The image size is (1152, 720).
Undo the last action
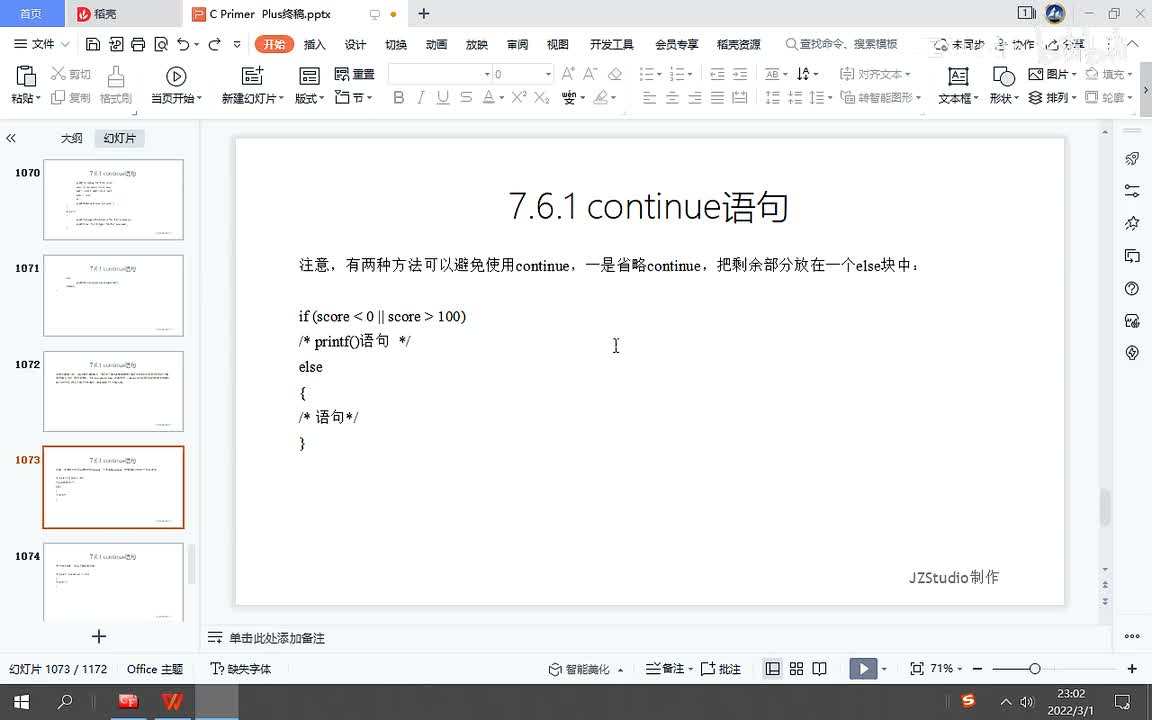click(x=183, y=44)
